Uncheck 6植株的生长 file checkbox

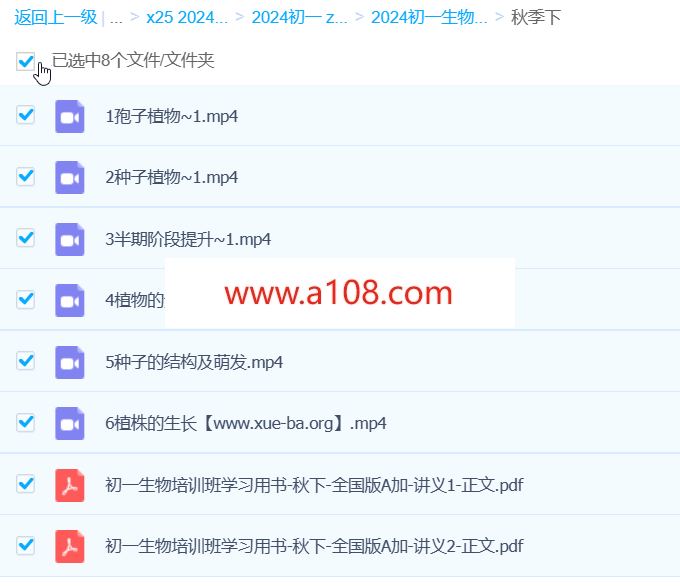[26, 422]
